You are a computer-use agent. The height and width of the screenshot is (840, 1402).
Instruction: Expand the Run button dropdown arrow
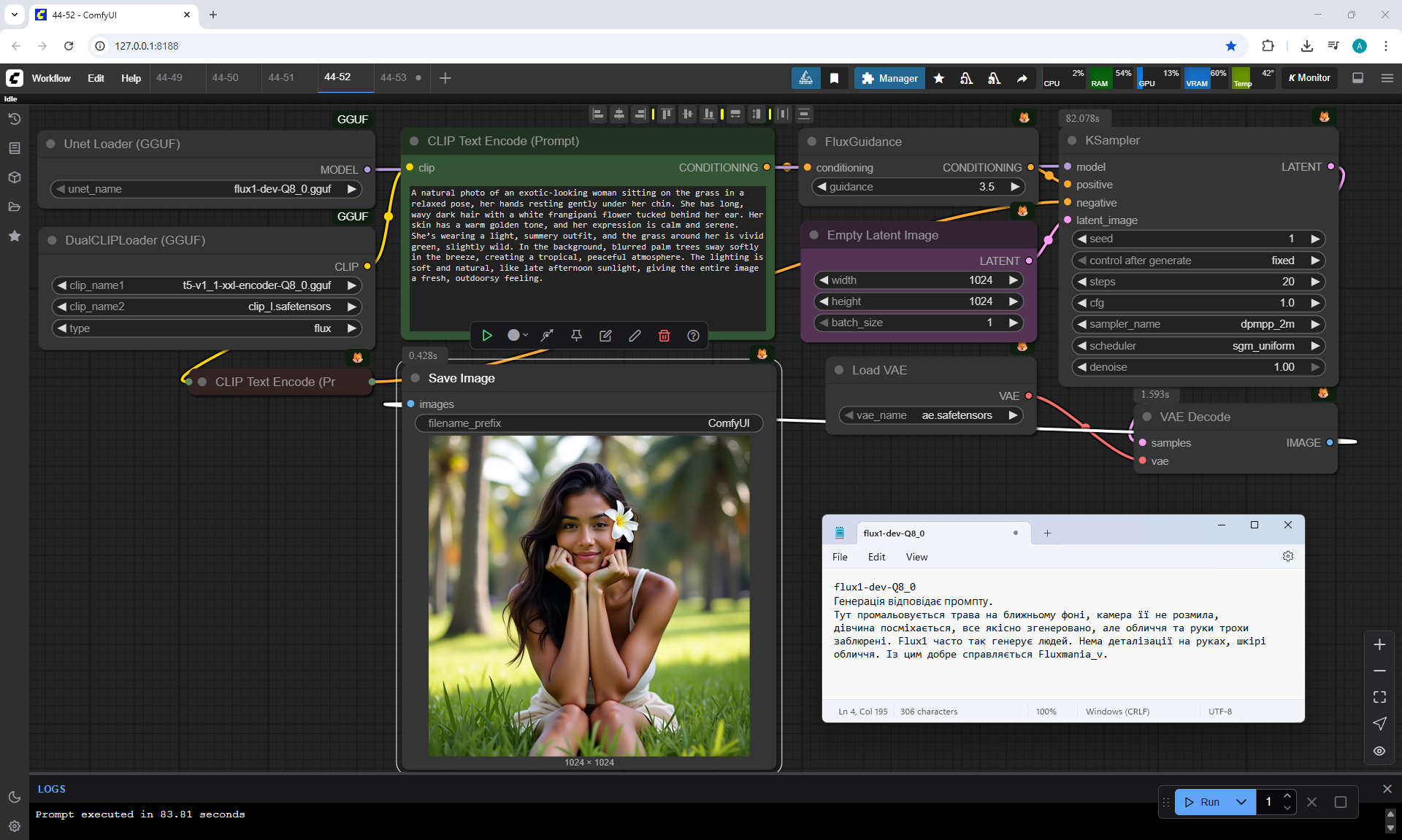click(x=1241, y=802)
